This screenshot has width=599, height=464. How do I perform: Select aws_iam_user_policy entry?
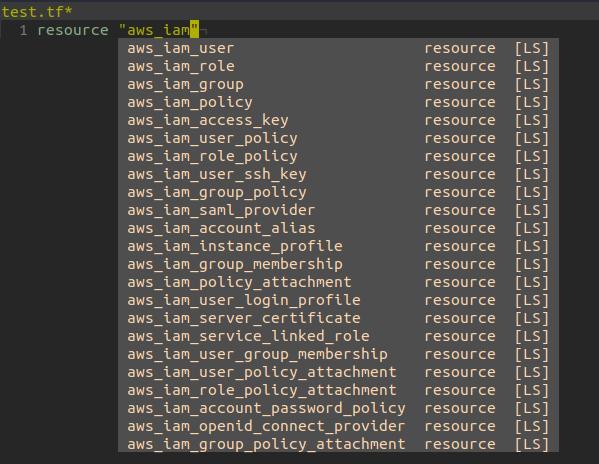[338, 138]
